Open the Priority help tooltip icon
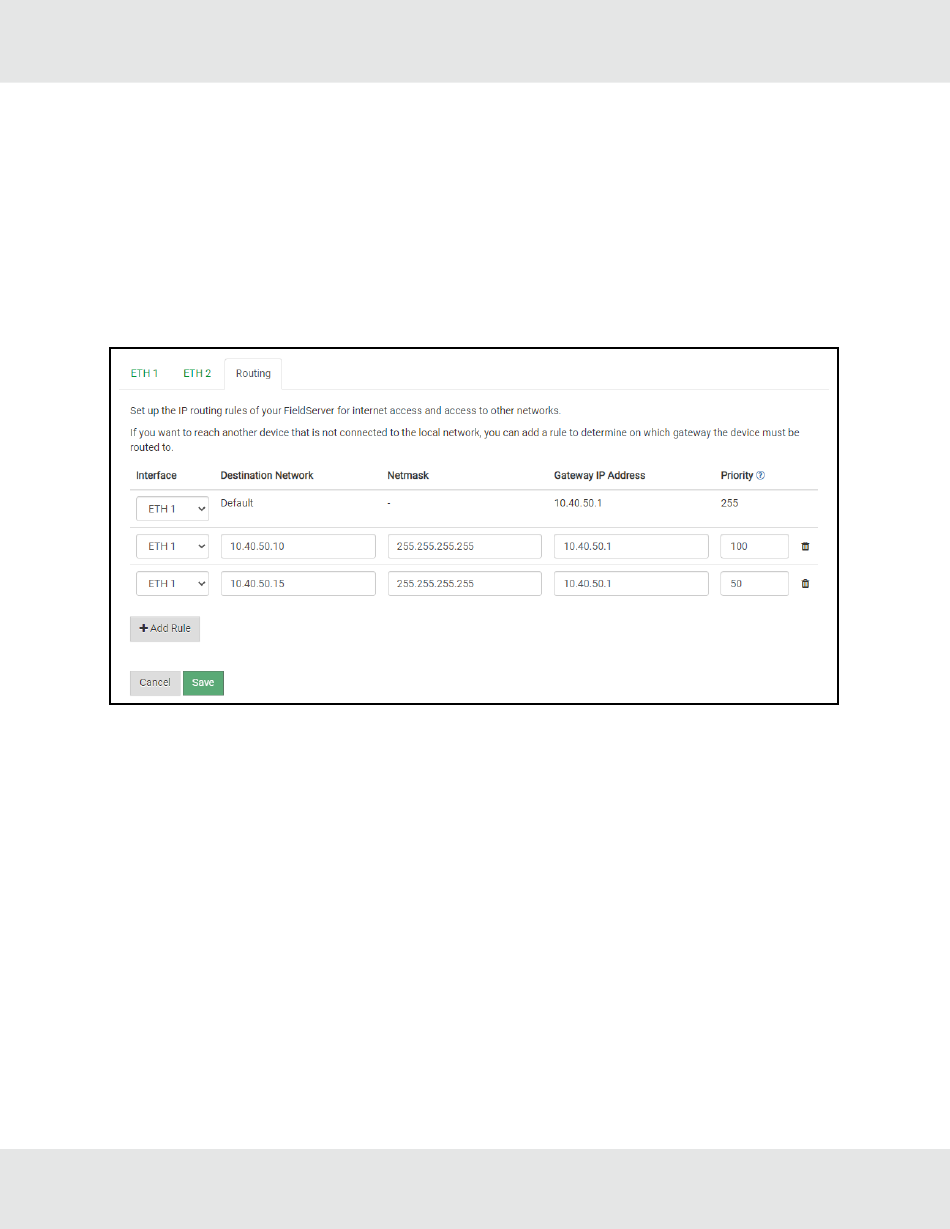 pyautogui.click(x=760, y=476)
